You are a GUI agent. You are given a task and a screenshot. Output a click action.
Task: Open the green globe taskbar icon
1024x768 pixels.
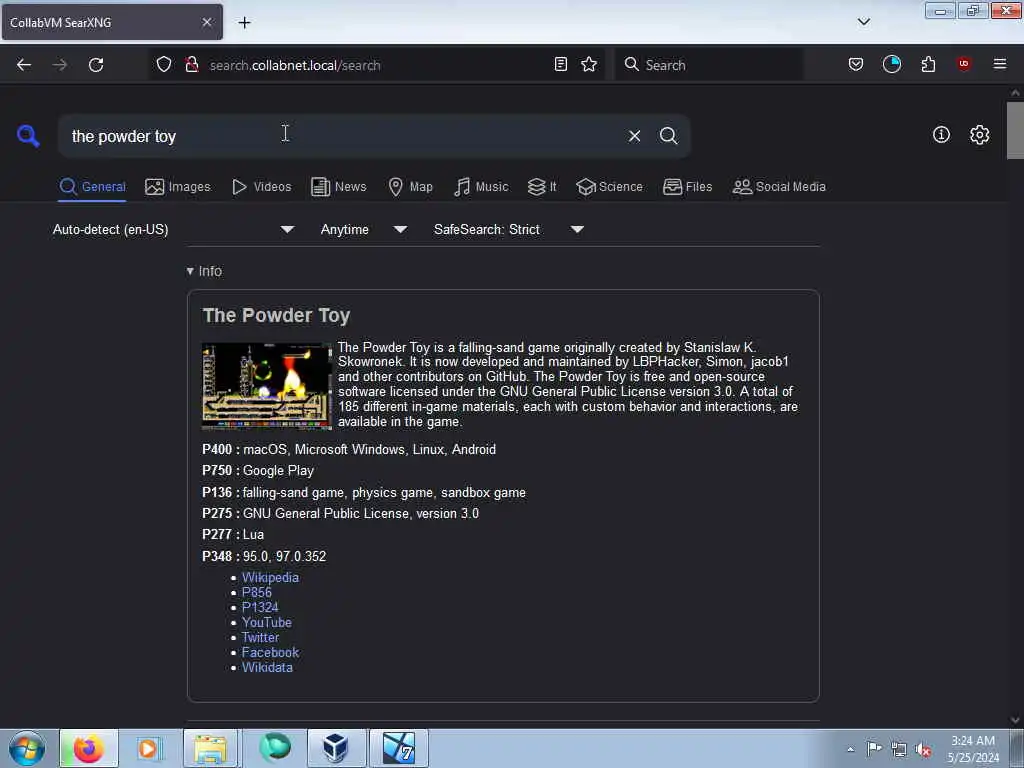pos(275,748)
